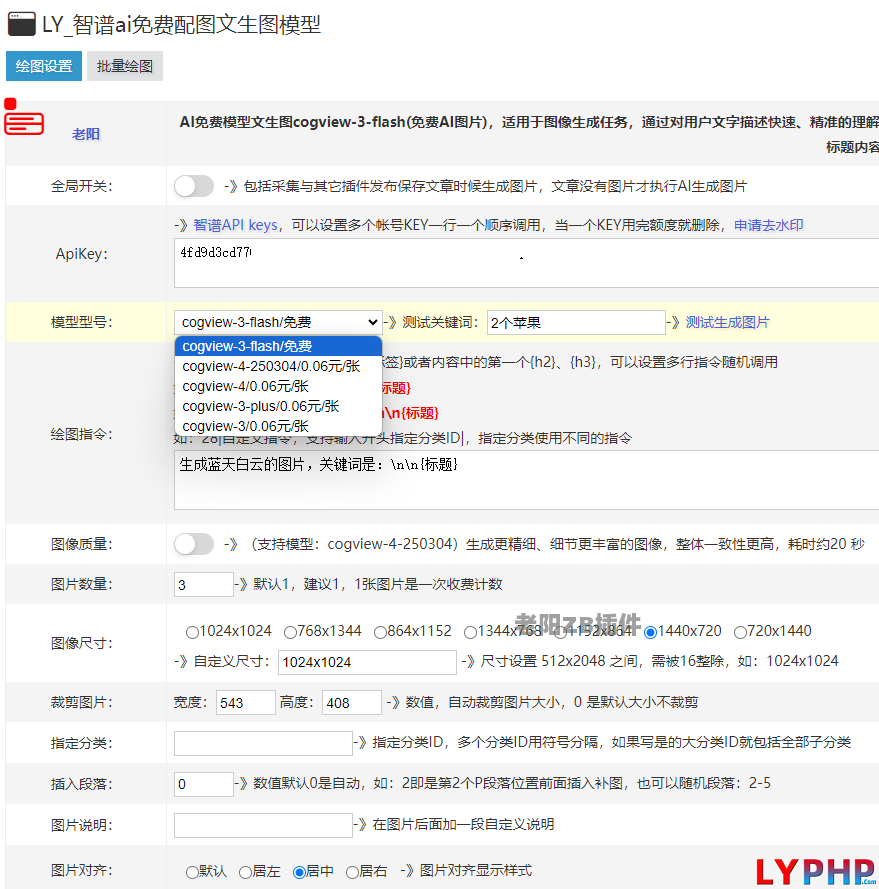879x889 pixels.
Task: Click the 绘图指令 text area
Action: 526,480
